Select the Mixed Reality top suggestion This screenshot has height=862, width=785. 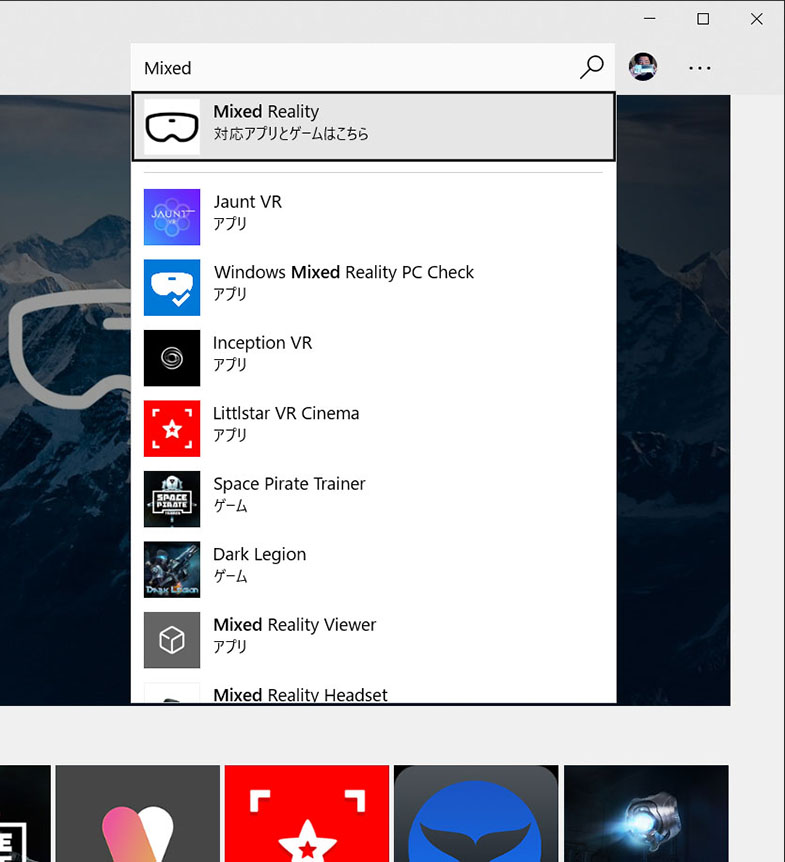coord(373,126)
